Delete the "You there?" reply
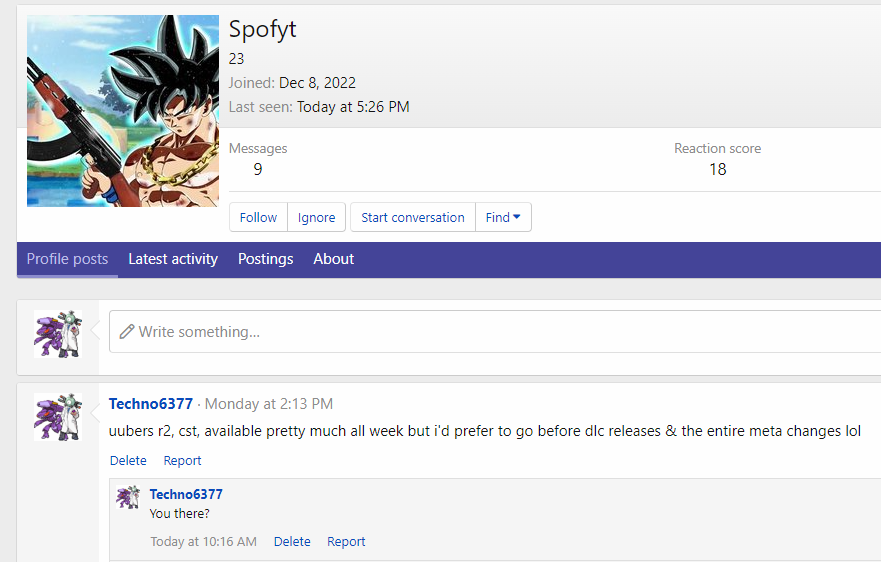 coord(292,542)
